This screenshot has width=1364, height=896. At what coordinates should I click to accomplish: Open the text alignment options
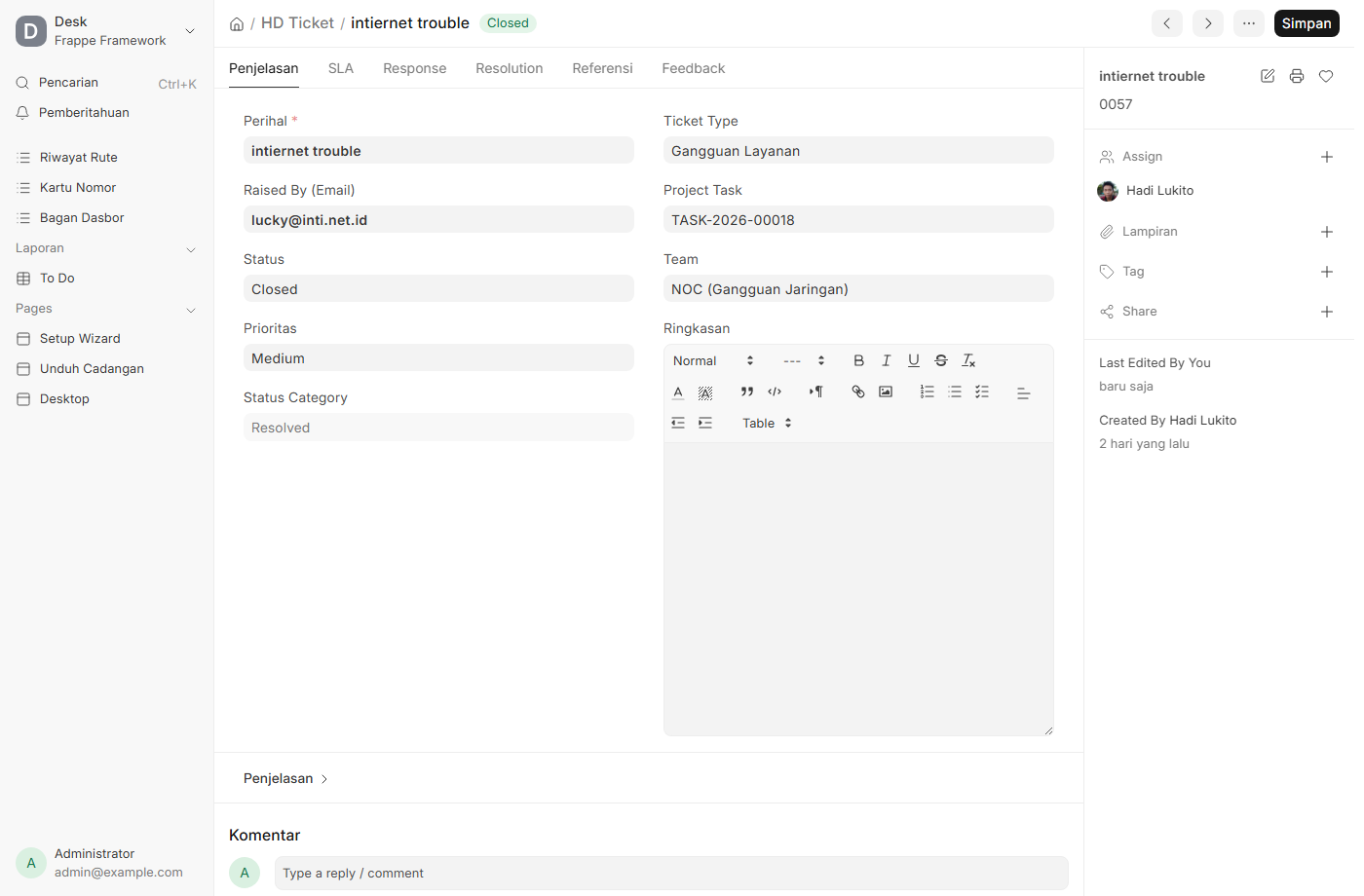tap(1023, 393)
